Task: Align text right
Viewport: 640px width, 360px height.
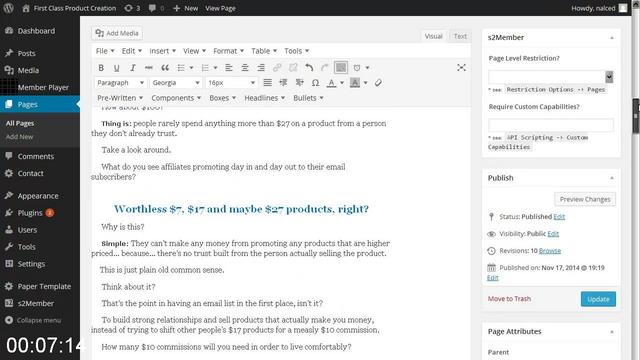Action: pyautogui.click(x=261, y=68)
